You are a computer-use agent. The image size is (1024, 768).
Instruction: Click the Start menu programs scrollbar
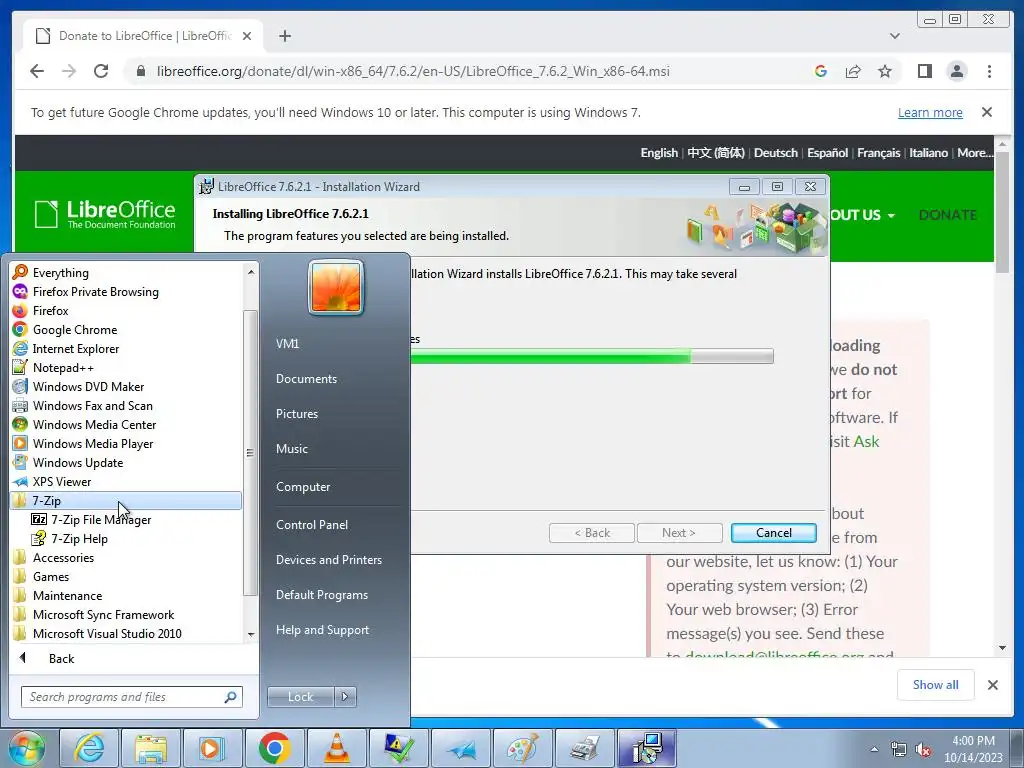[250, 453]
